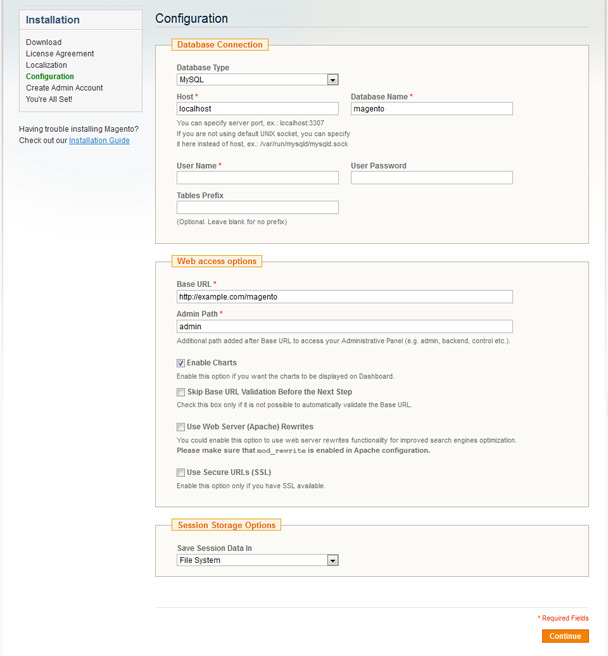Click the Base URL text field
Viewport: 608px width, 656px height.
(x=344, y=297)
